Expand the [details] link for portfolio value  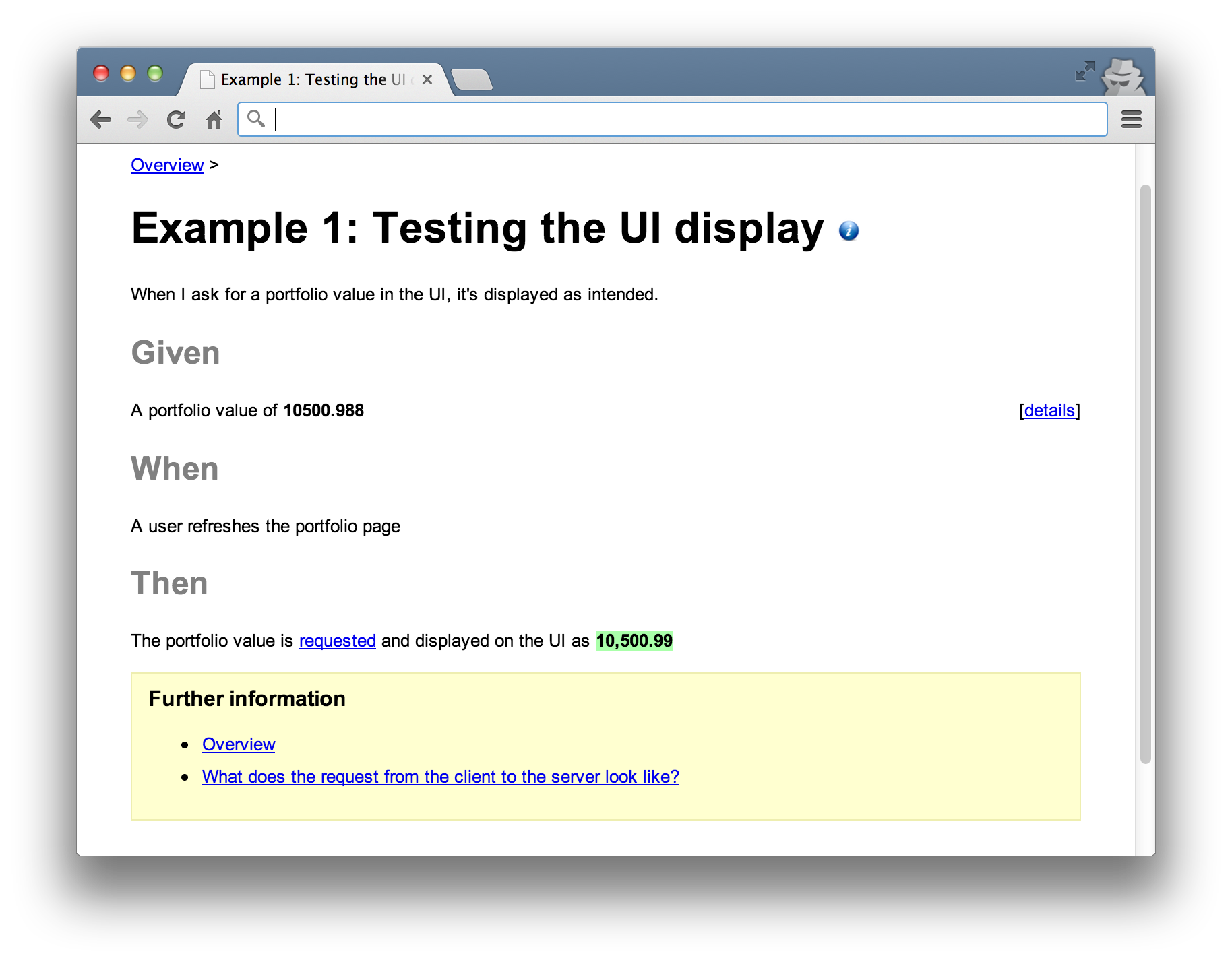(x=1049, y=410)
